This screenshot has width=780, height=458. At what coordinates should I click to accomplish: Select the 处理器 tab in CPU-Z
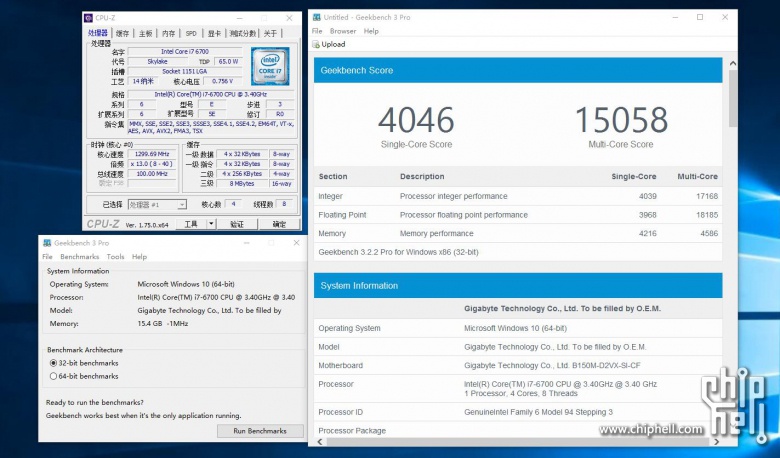(98, 33)
